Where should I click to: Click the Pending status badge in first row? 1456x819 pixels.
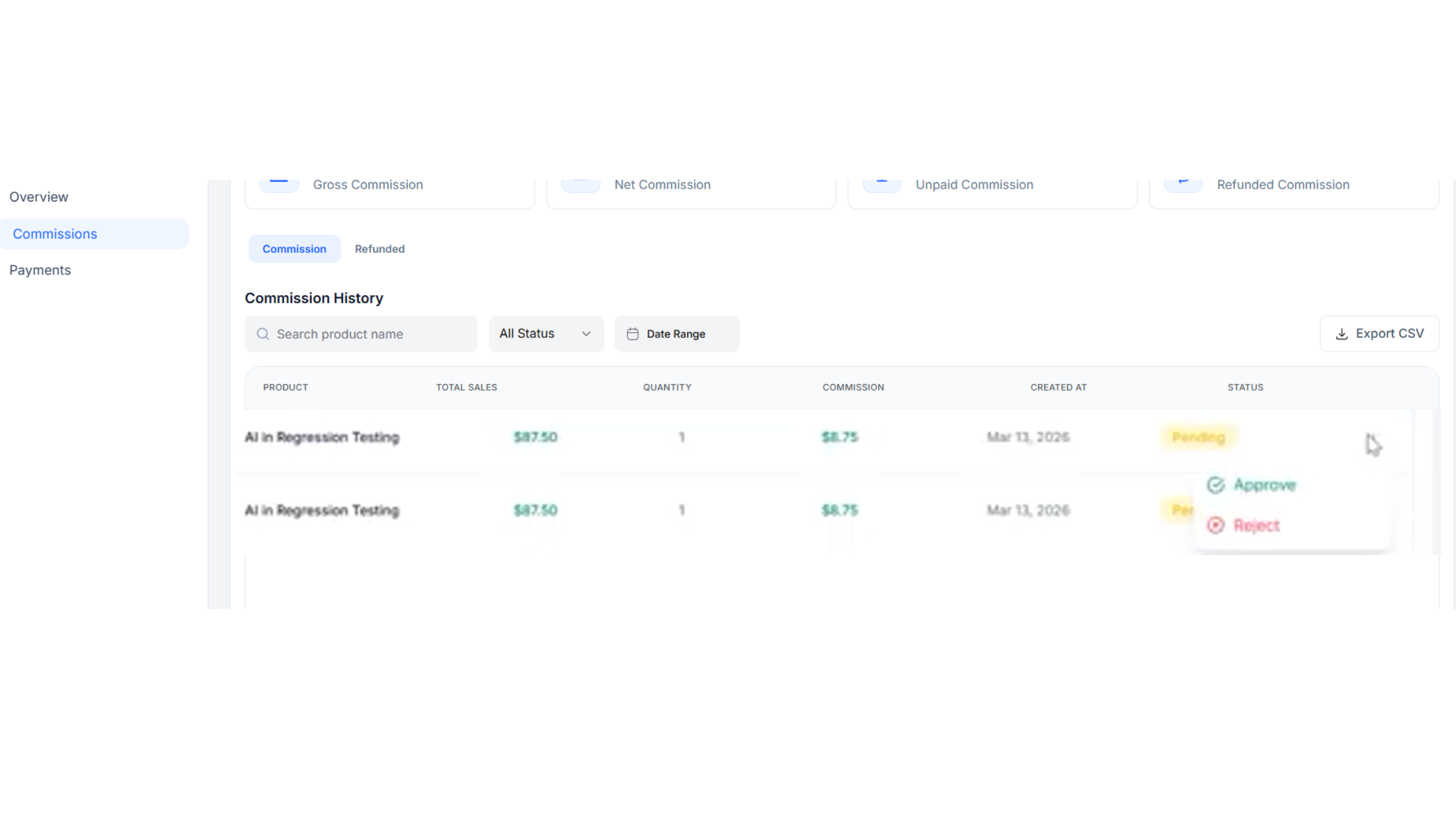coord(1198,437)
